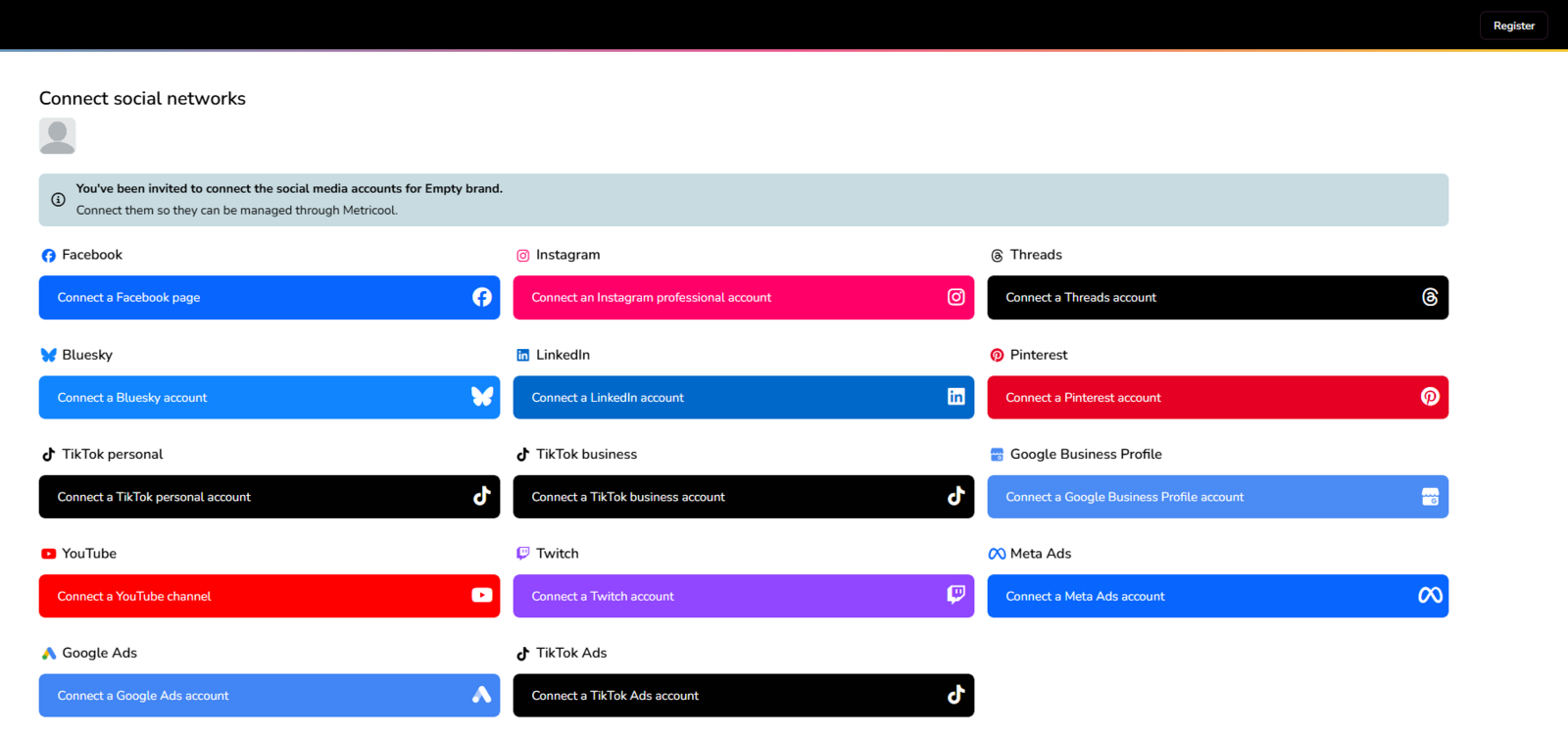This screenshot has width=1568, height=736.
Task: Click the TikTok personal section label text
Action: tap(113, 454)
